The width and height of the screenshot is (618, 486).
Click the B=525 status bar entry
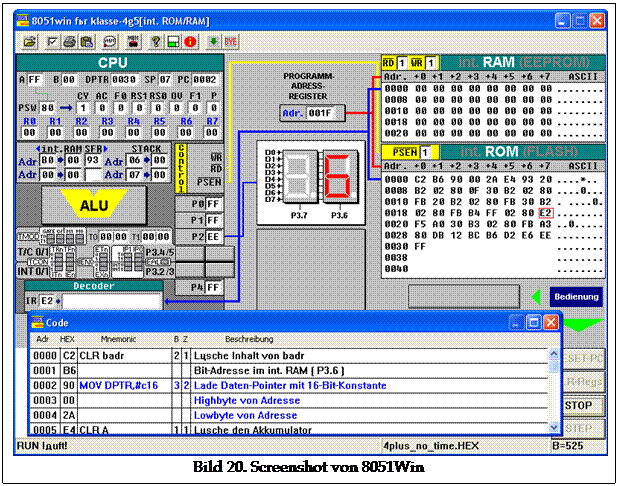pos(568,446)
